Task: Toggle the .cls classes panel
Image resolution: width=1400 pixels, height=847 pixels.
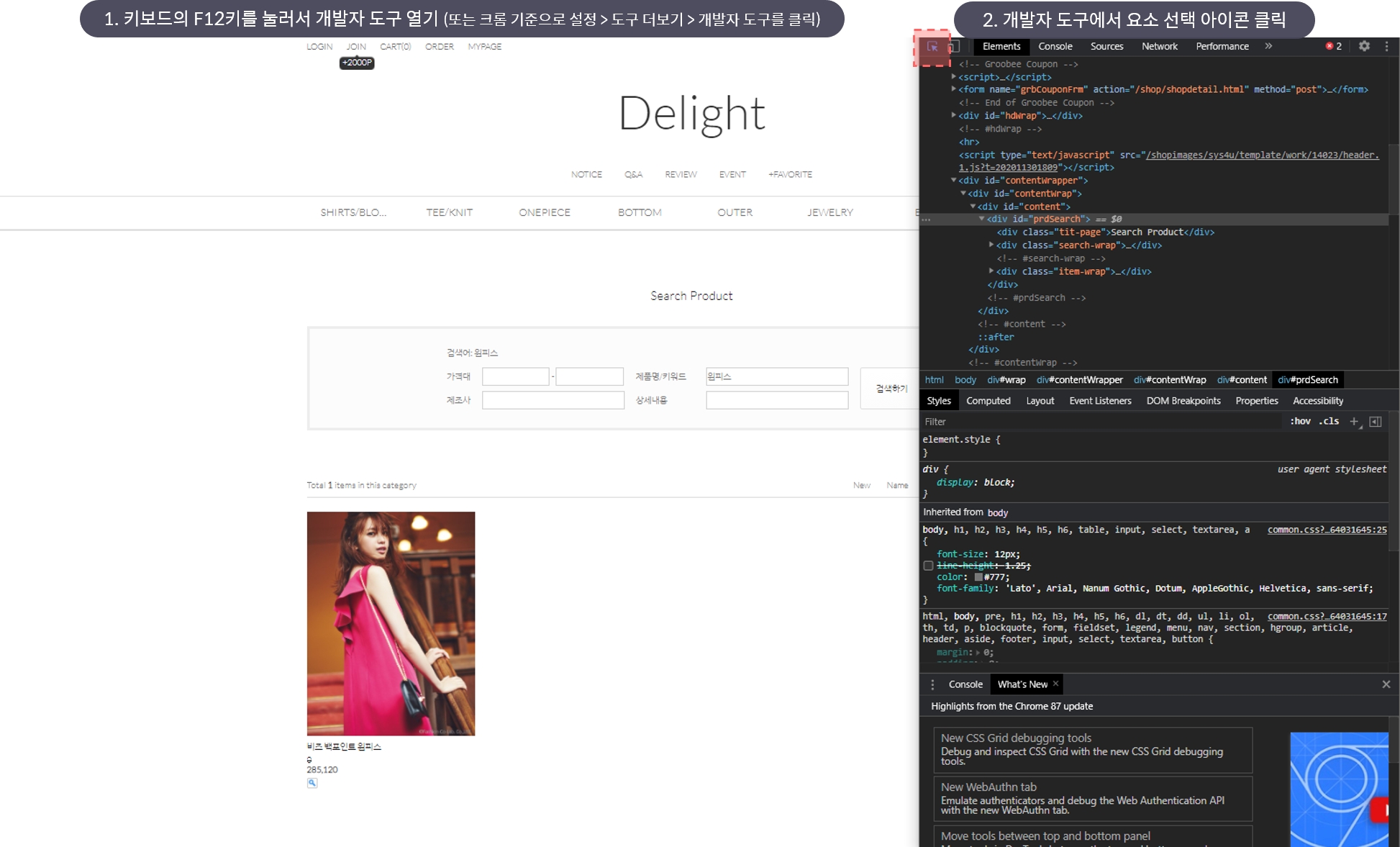Action: point(1329,422)
